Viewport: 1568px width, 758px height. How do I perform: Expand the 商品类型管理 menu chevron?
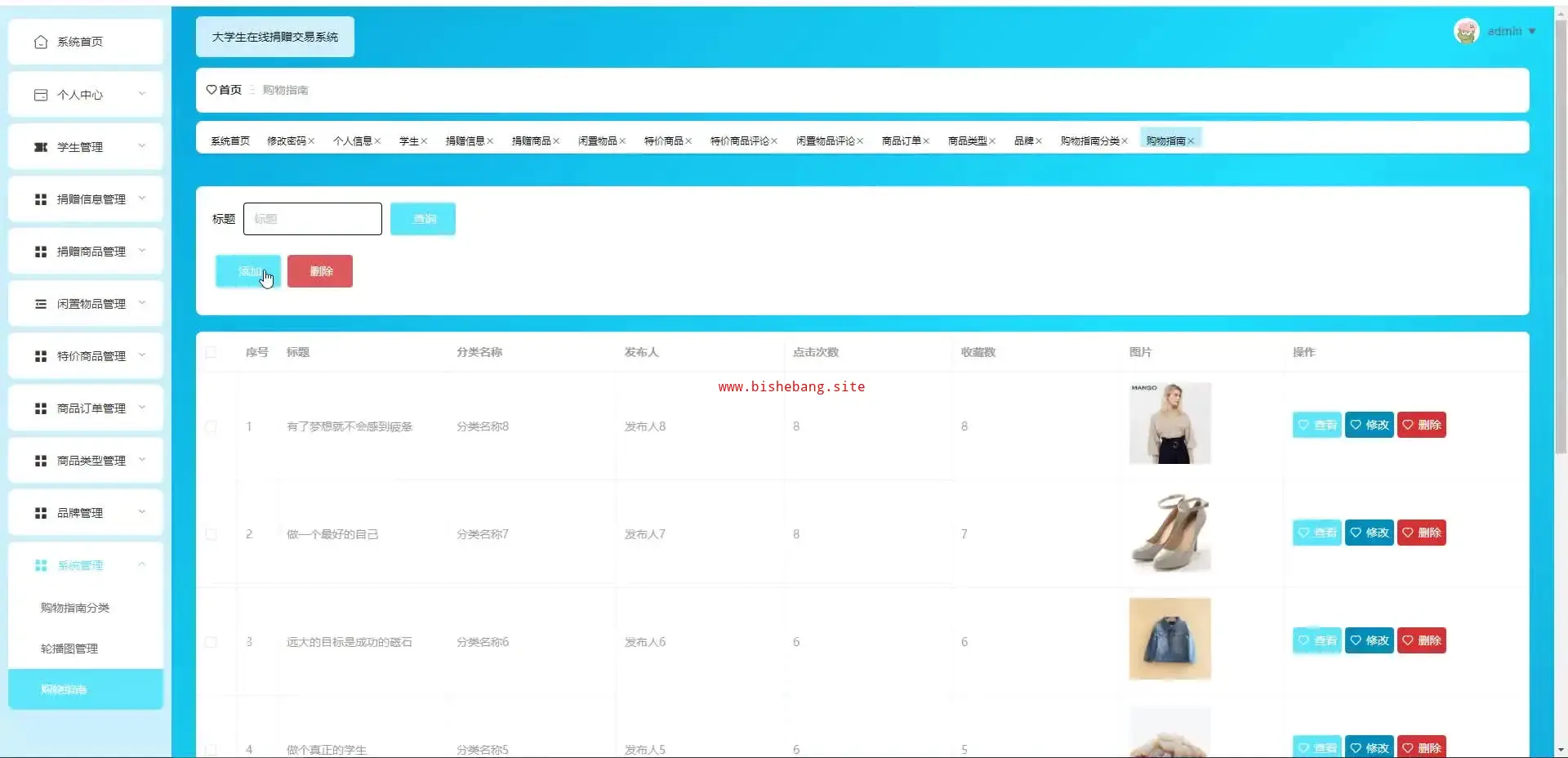tap(142, 460)
